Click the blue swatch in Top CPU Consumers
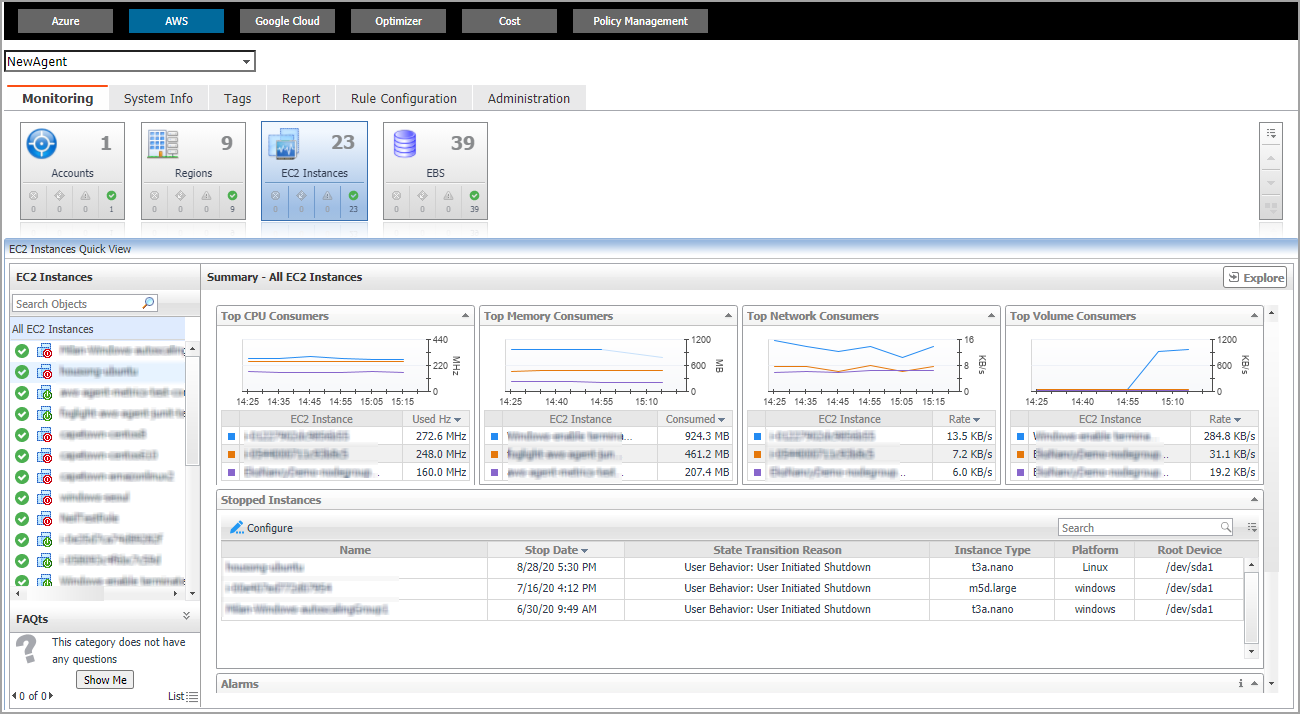 point(232,437)
